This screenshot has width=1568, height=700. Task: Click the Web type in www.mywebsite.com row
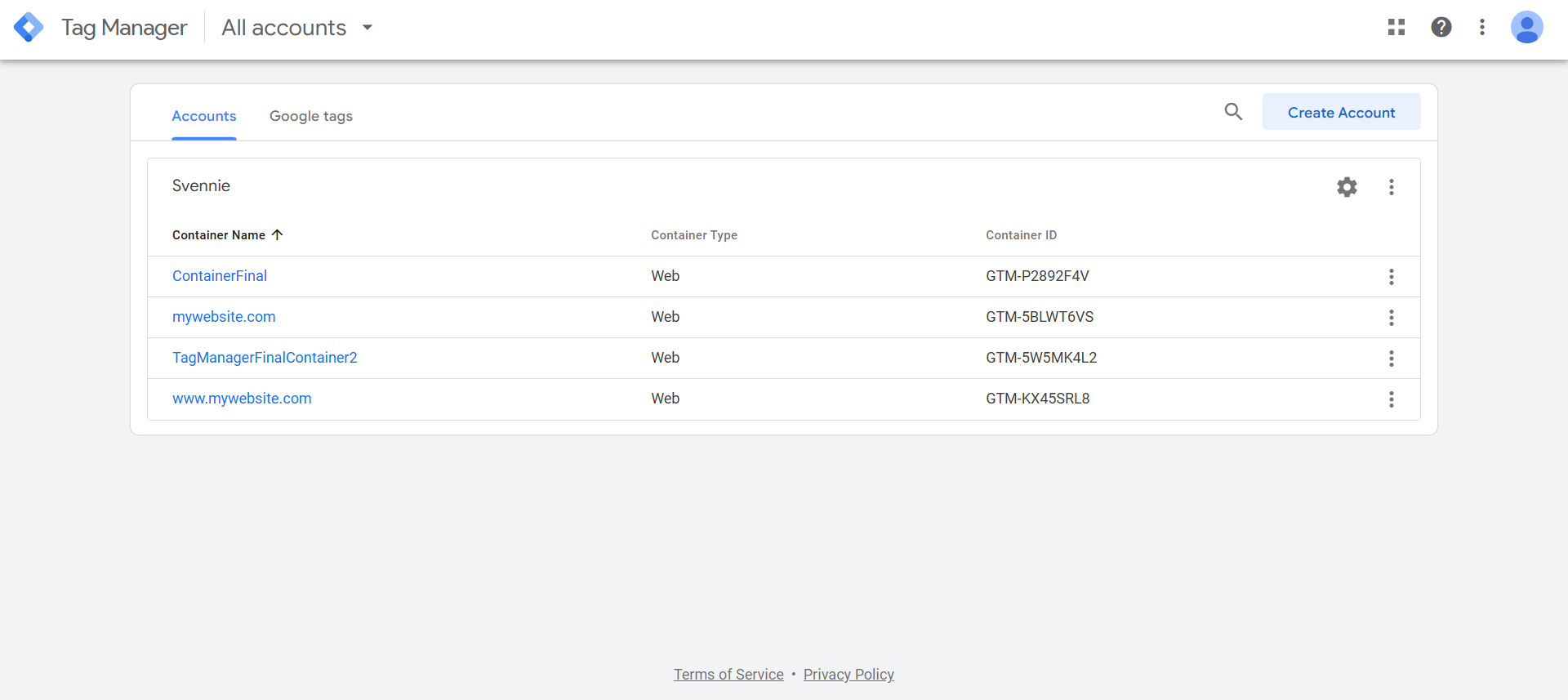click(x=666, y=399)
